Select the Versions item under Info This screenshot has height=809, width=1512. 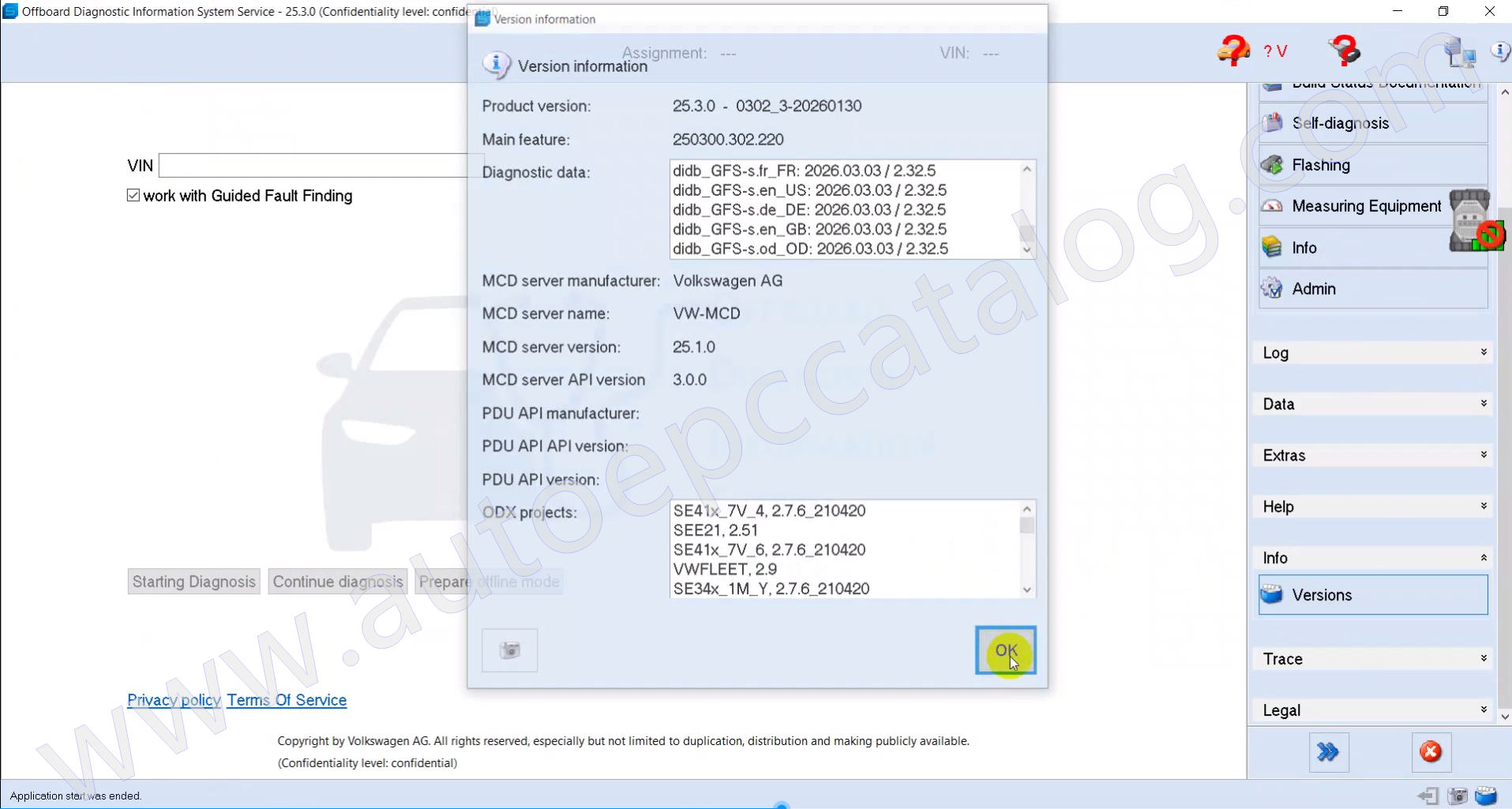pyautogui.click(x=1372, y=595)
